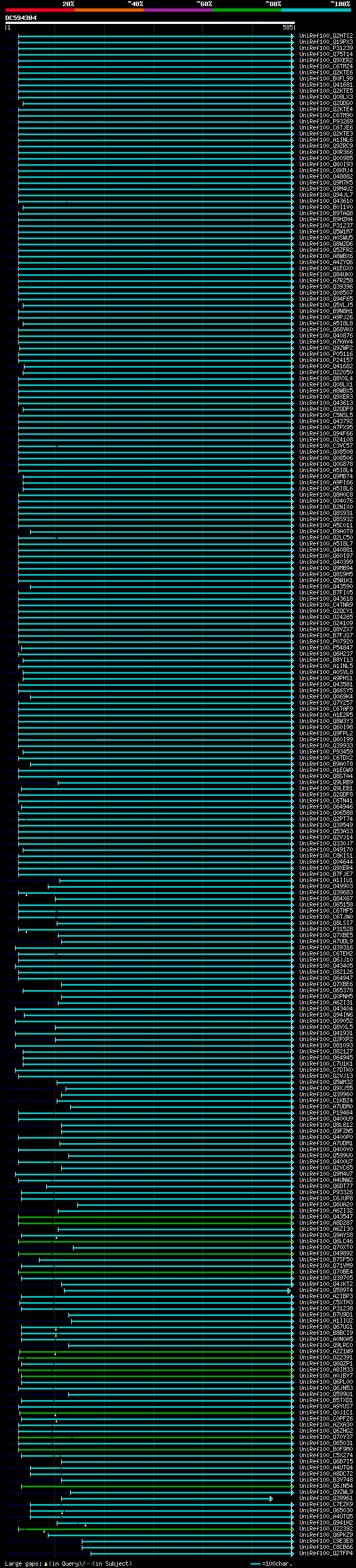This screenshot has width=356, height=1568.
Task: Click the UniRef100_Q5W1M7 entry
Action: (326, 231)
